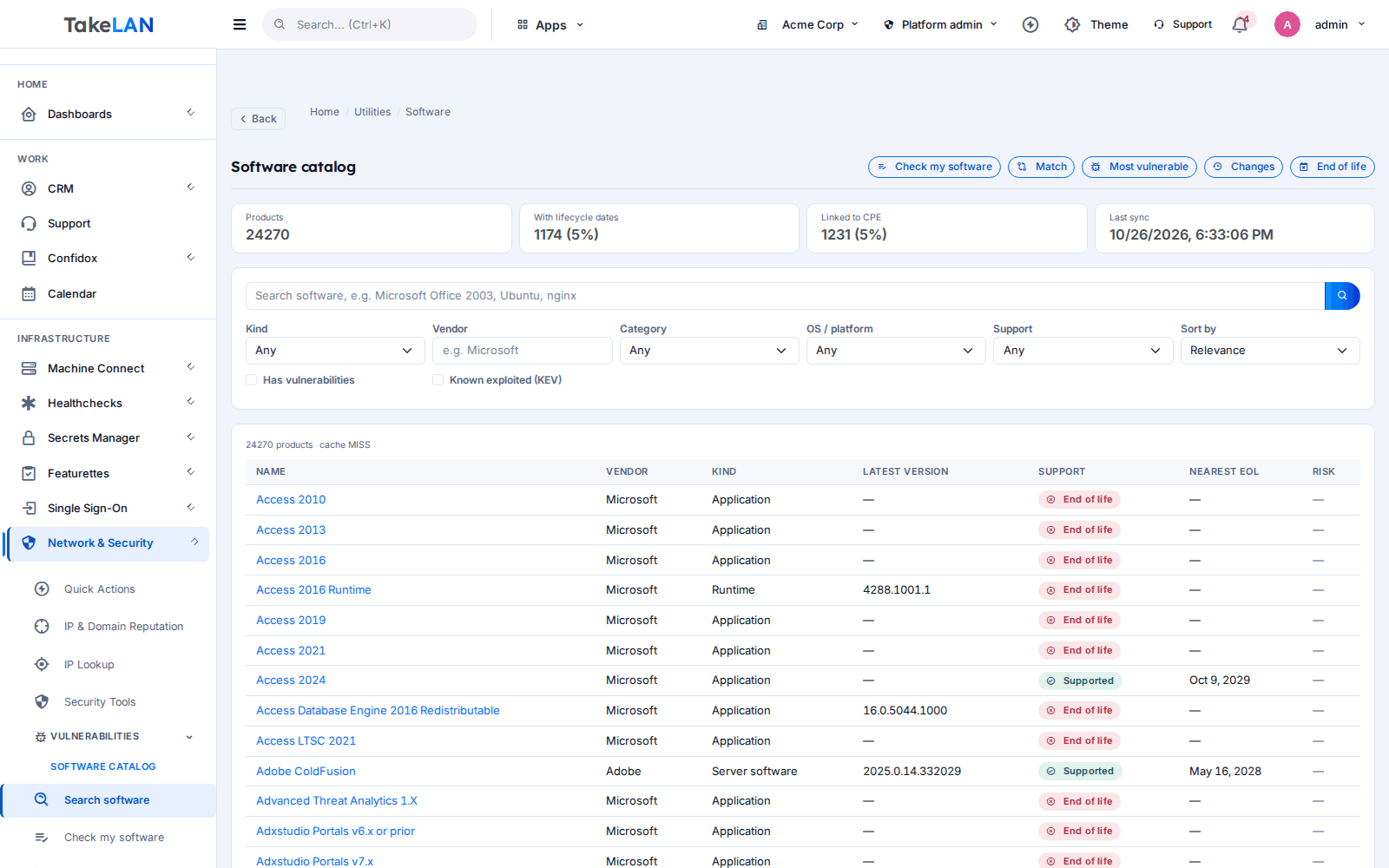Open the Platform admin menu
1389x868 pixels.
[x=942, y=24]
